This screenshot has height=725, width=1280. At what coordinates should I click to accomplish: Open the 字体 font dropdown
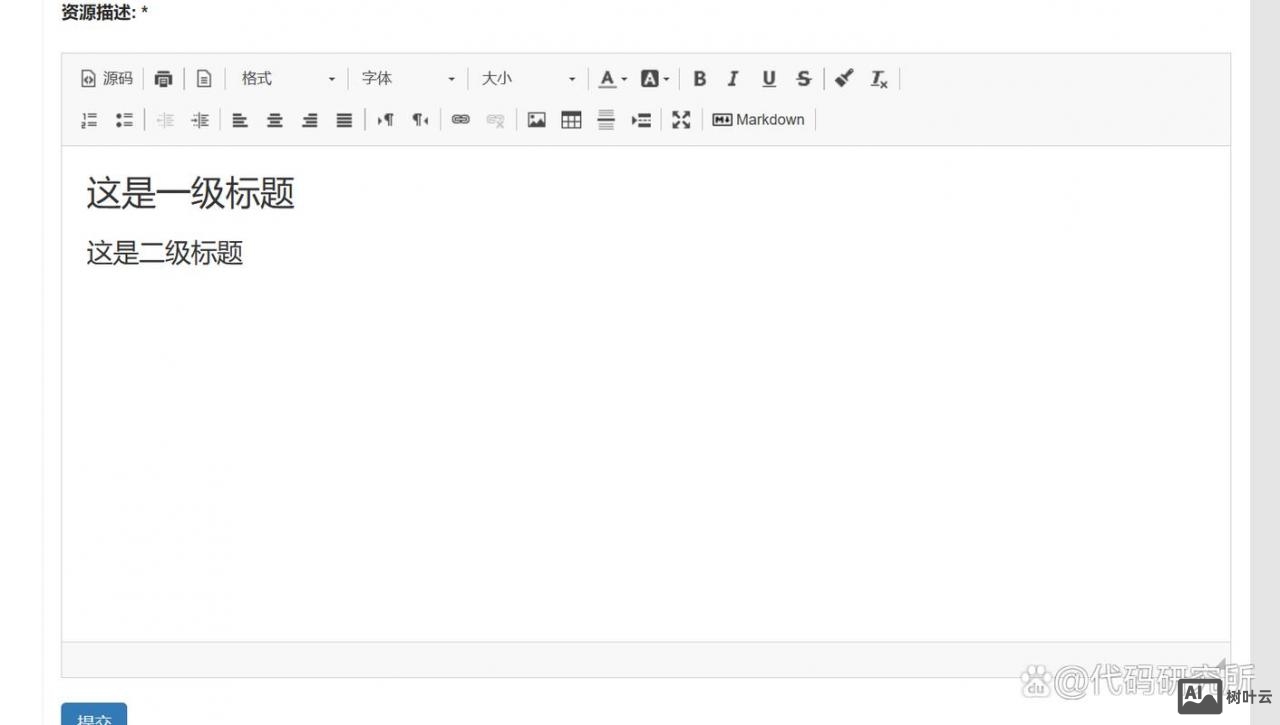coord(408,79)
